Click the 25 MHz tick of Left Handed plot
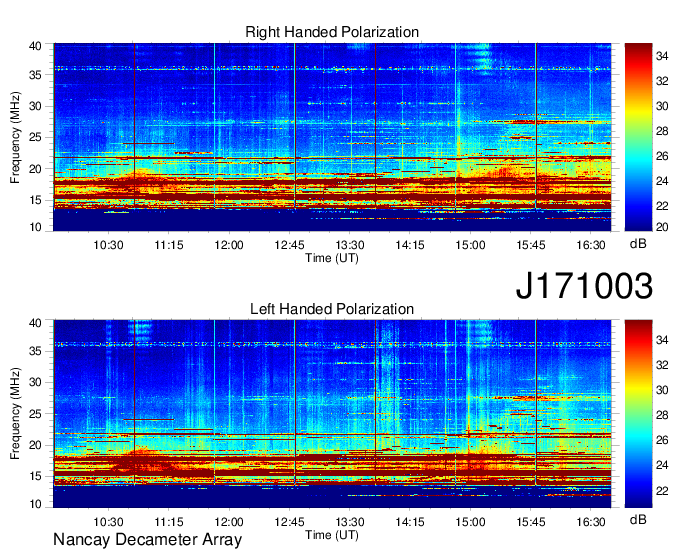The width and height of the screenshot is (680, 552). click(x=35, y=414)
